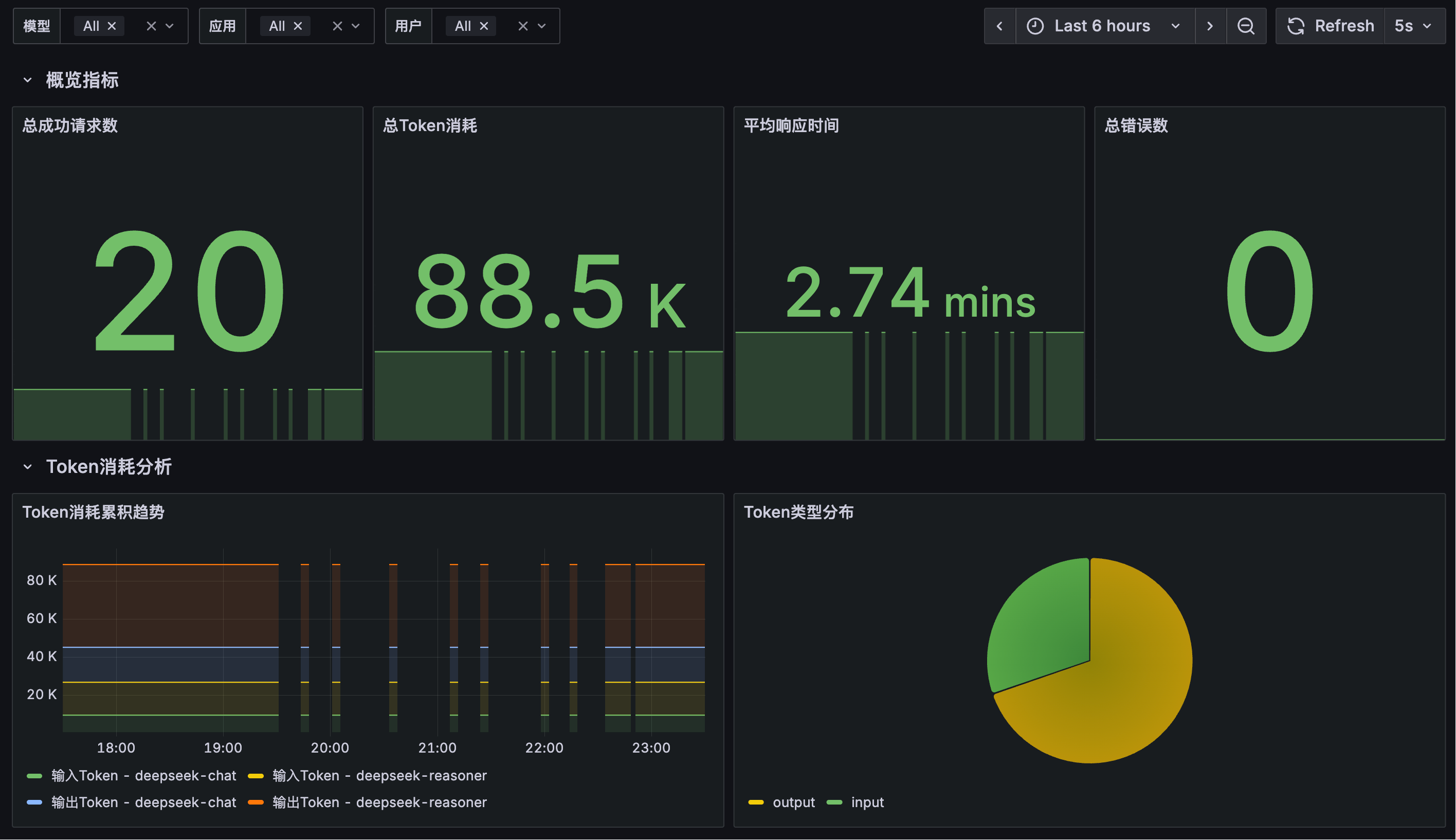This screenshot has width=1456, height=840.
Task: Open the 5s refresh interval dropdown
Action: coord(1413,26)
